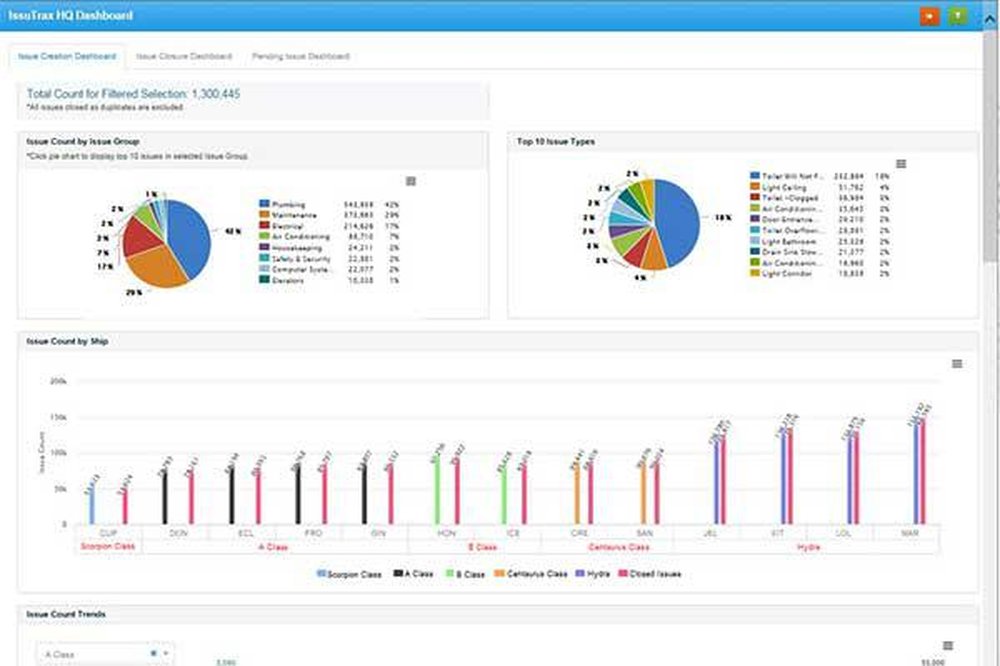Click the orange button in the header bar

[x=929, y=16]
